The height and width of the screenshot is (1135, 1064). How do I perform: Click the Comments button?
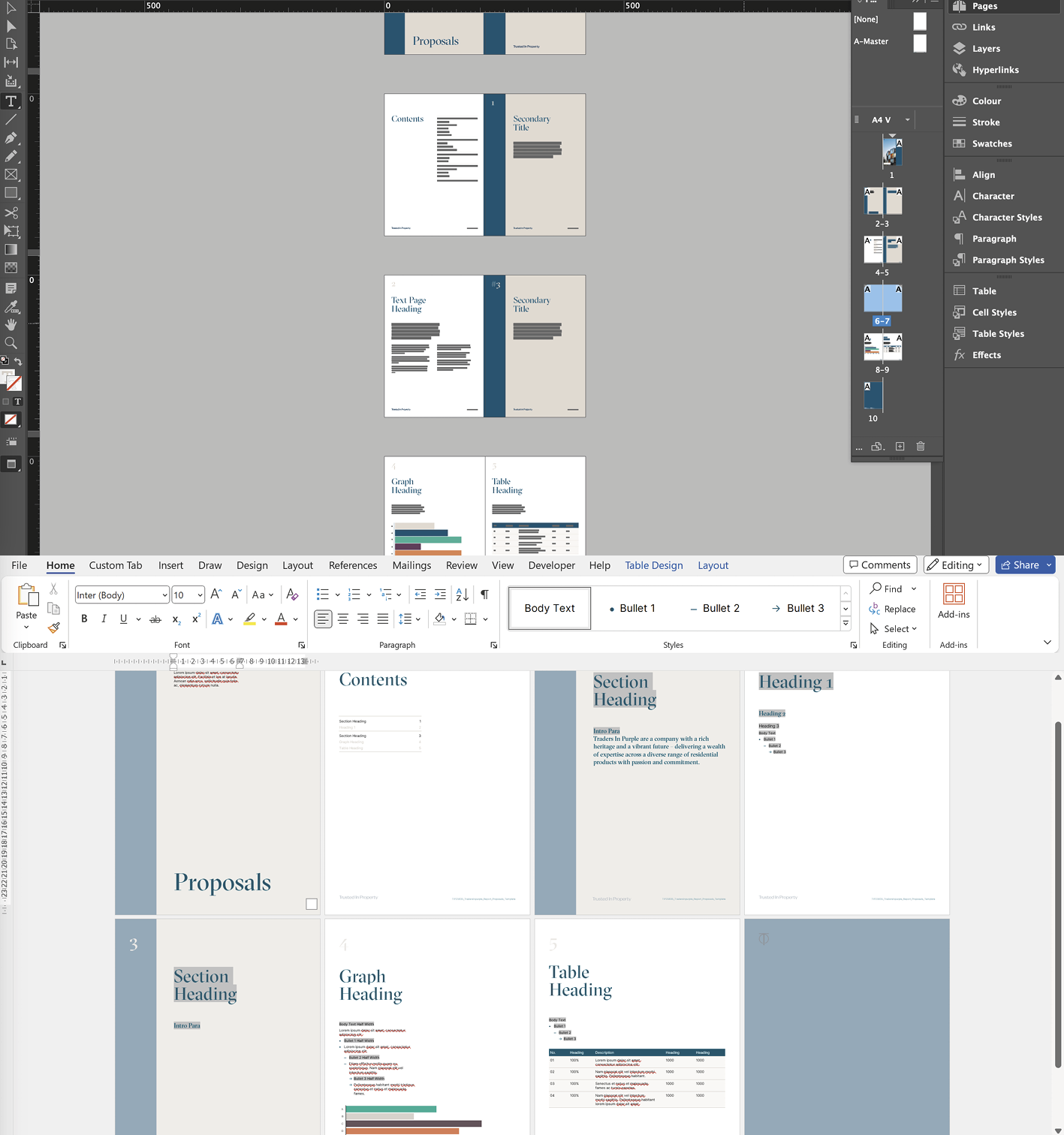click(880, 565)
